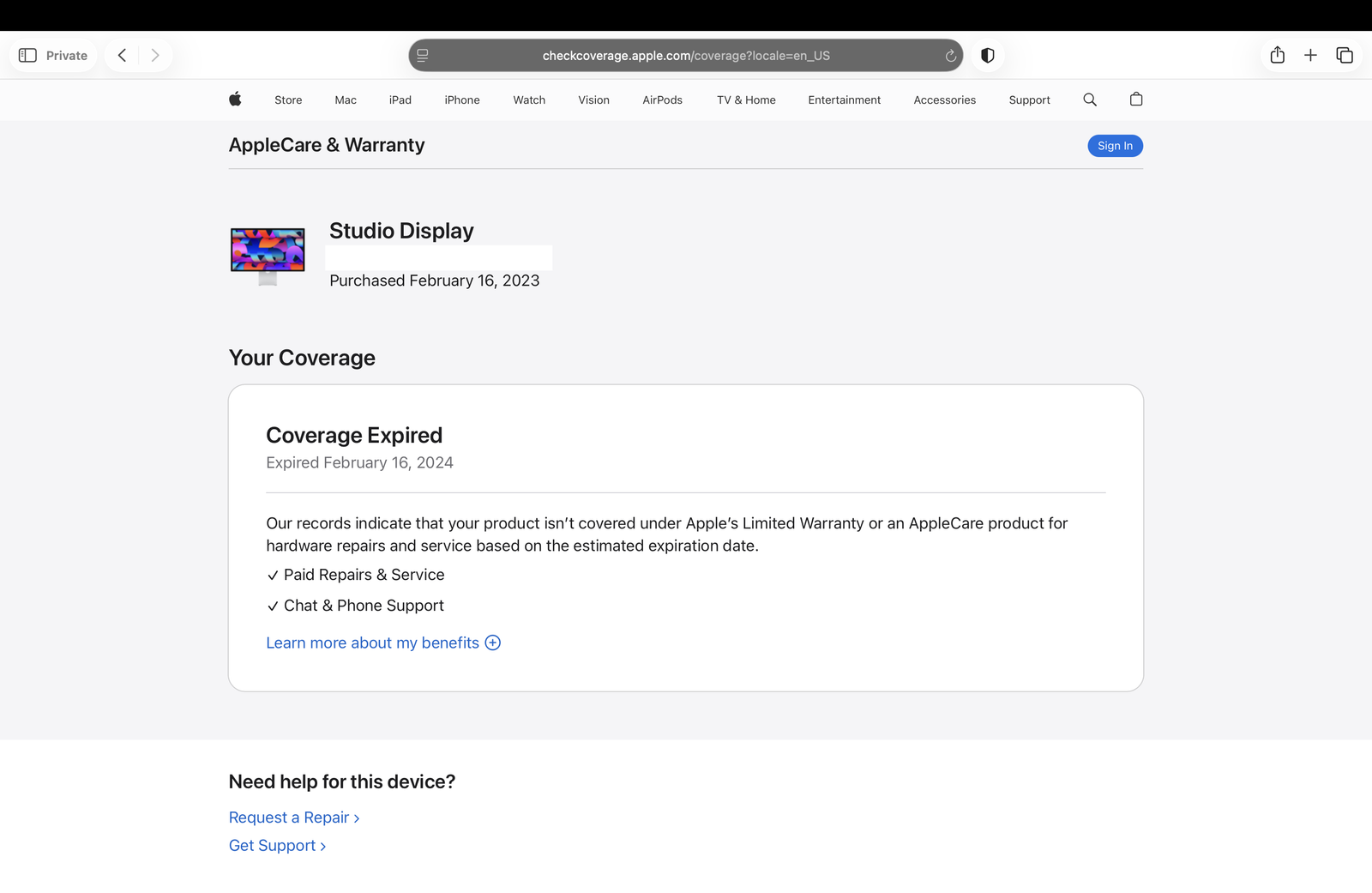Open page settings icon in address bar
The width and height of the screenshot is (1372, 893).
pyautogui.click(x=423, y=55)
